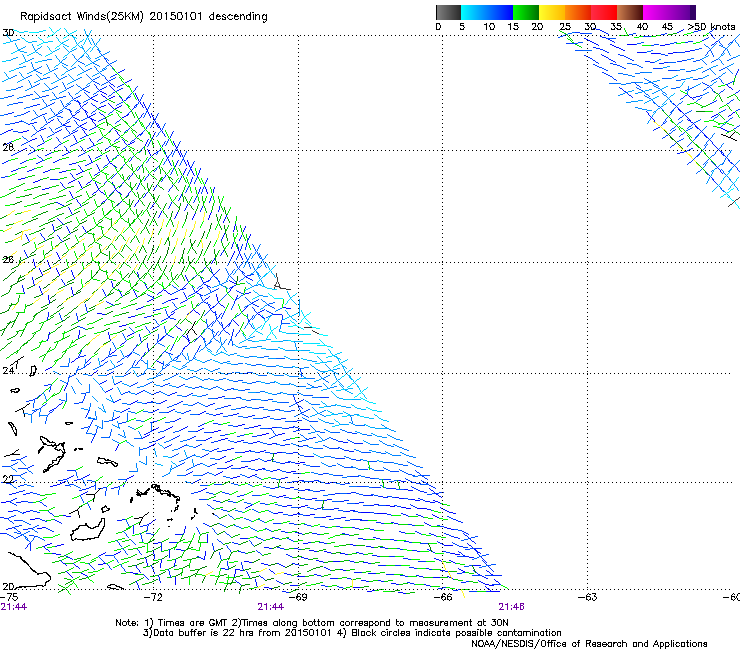The image size is (740, 650).
Task: Select the '21:44' time next to -69
Action: [270, 607]
